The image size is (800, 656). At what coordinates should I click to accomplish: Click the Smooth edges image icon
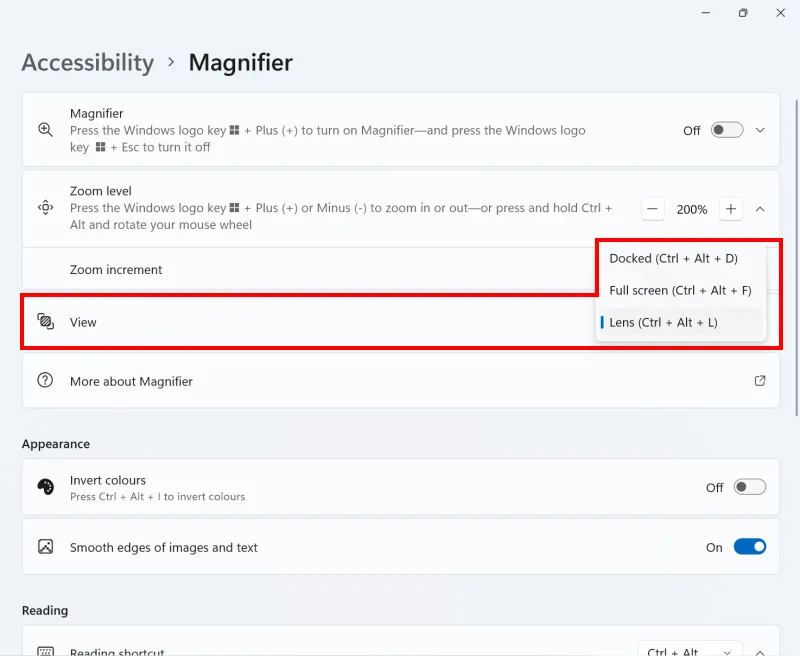45,547
